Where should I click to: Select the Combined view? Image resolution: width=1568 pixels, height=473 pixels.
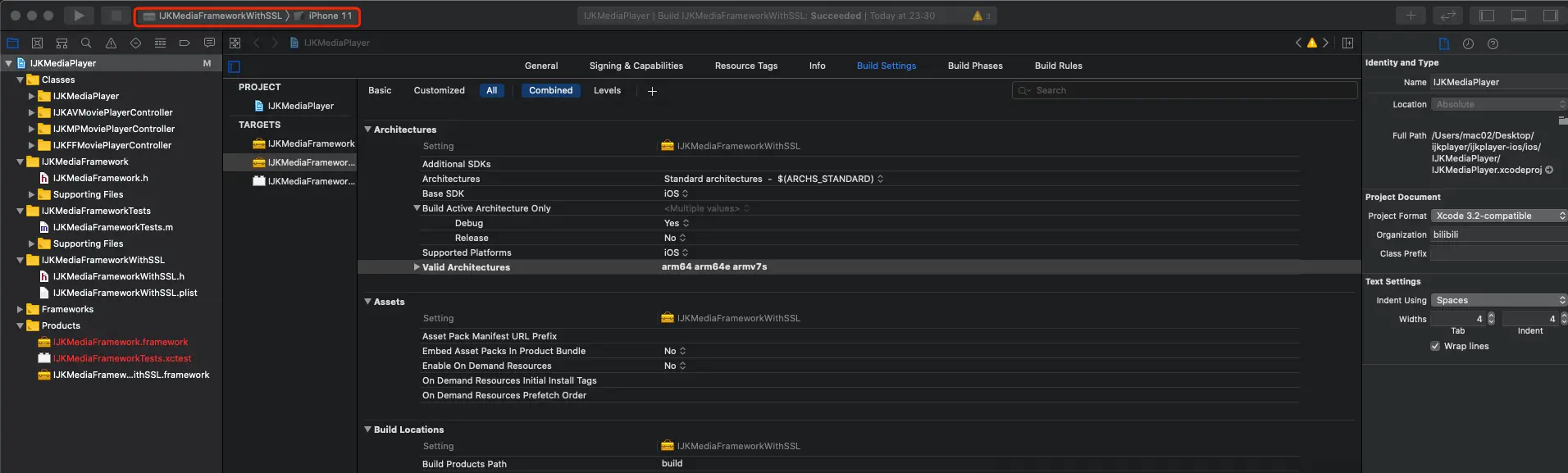[551, 90]
